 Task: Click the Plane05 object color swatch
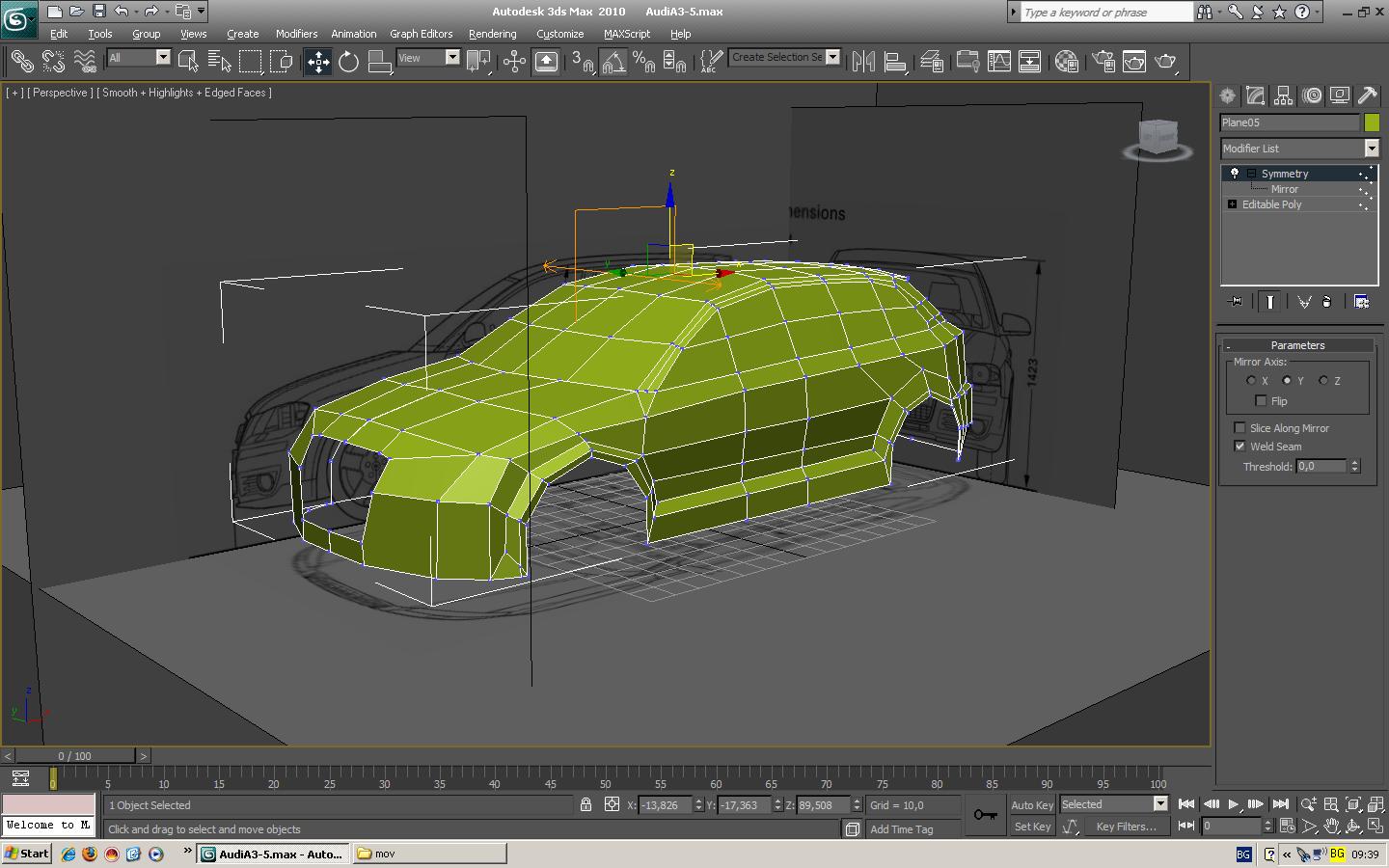click(x=1372, y=122)
